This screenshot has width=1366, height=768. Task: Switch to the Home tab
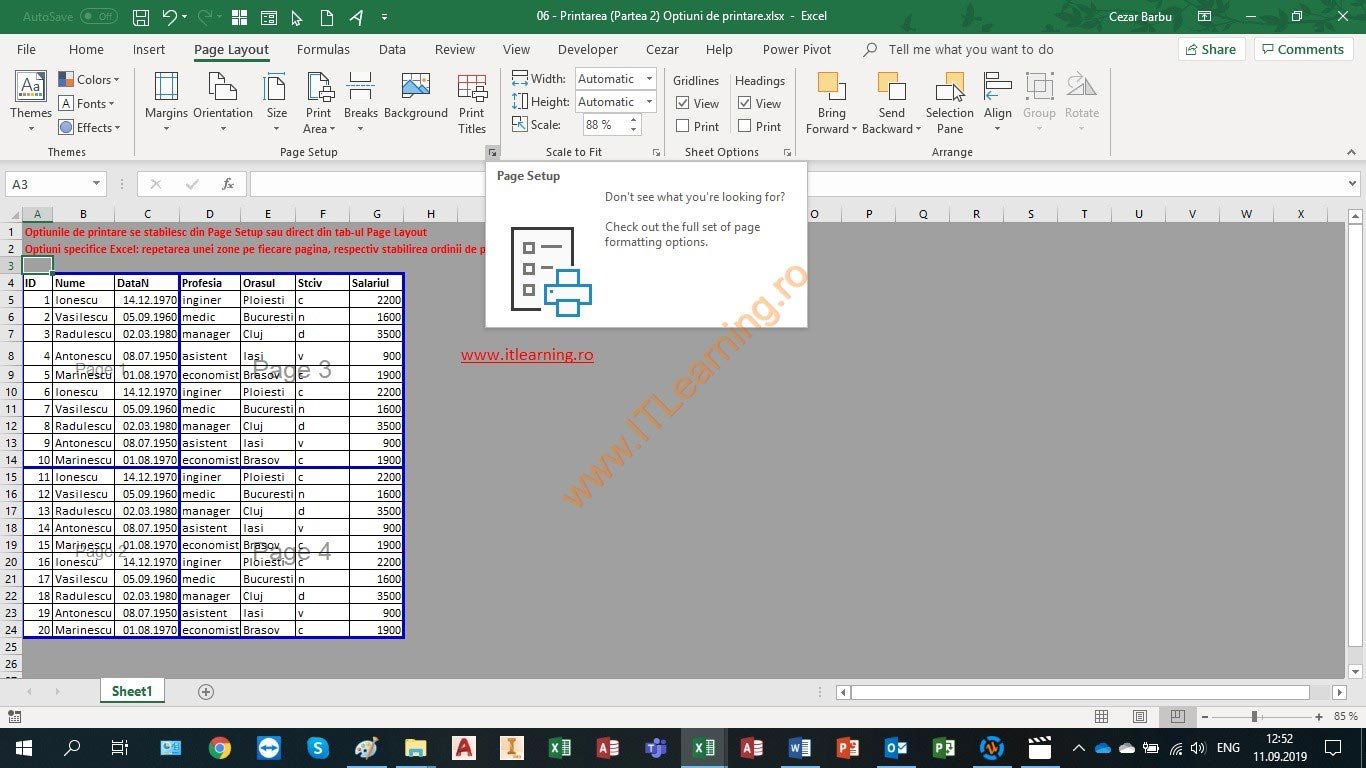pyautogui.click(x=86, y=49)
